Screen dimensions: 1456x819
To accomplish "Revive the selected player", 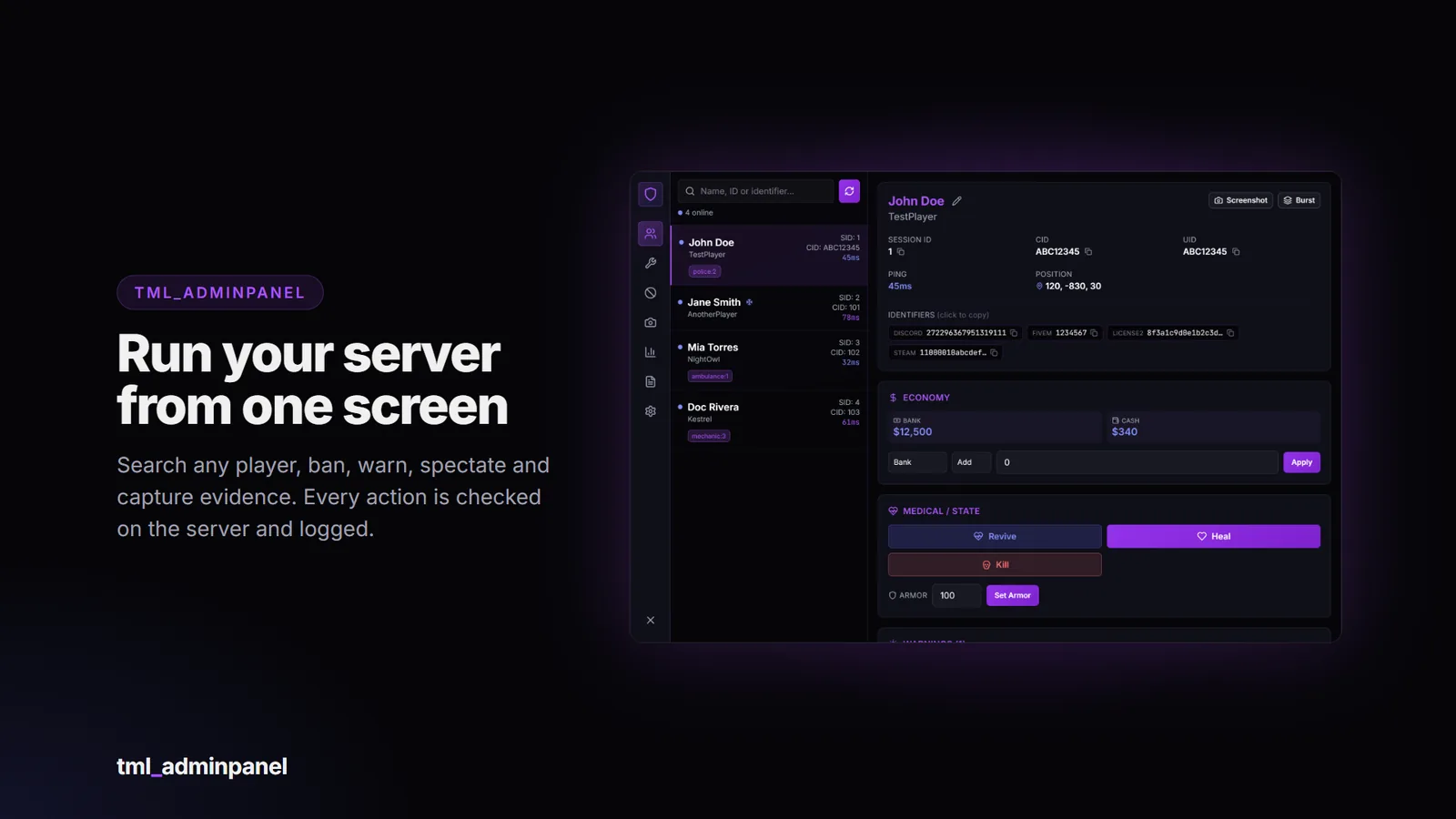I will pos(995,536).
